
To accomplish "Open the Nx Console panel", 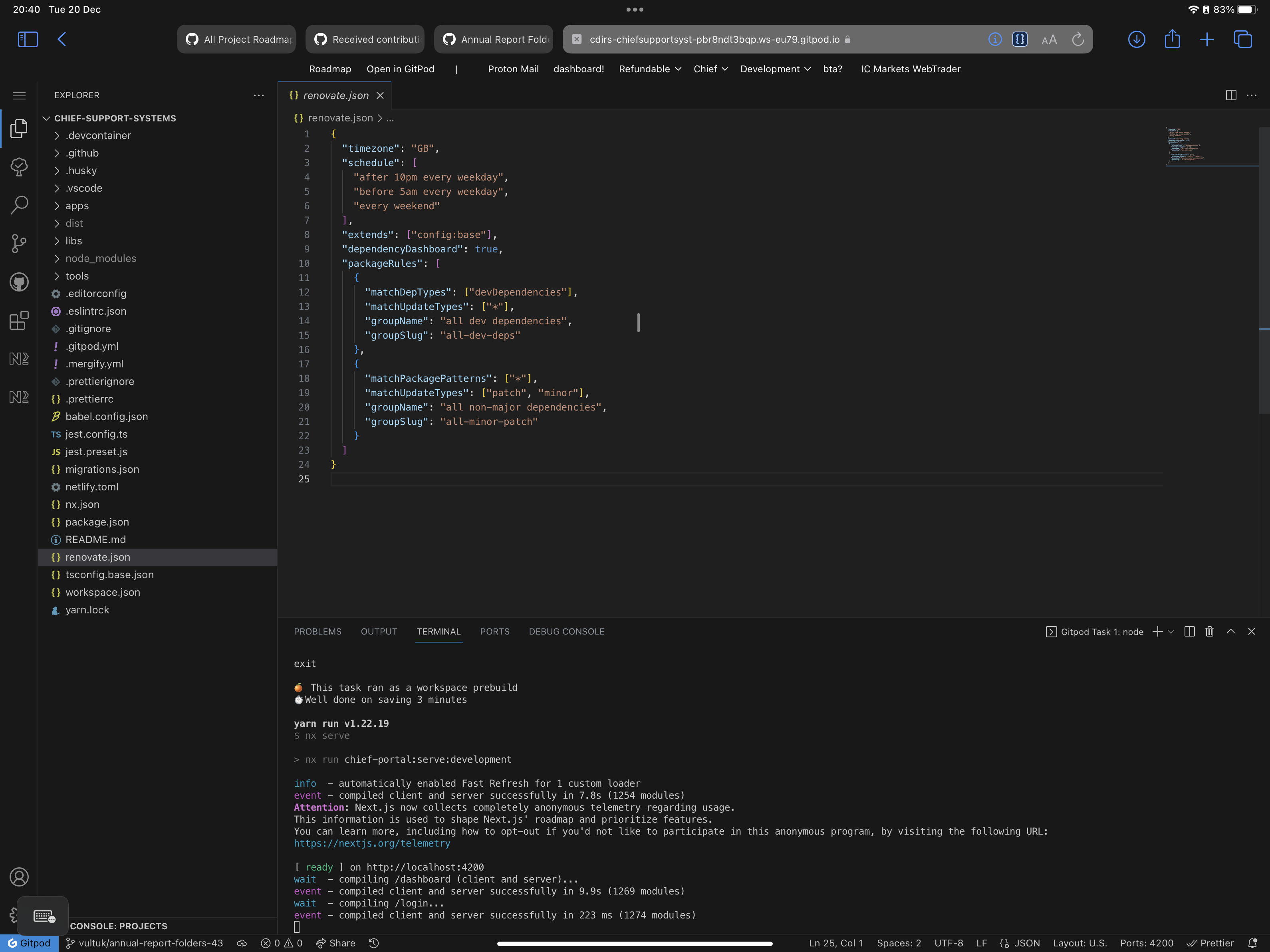I will pos(19,358).
